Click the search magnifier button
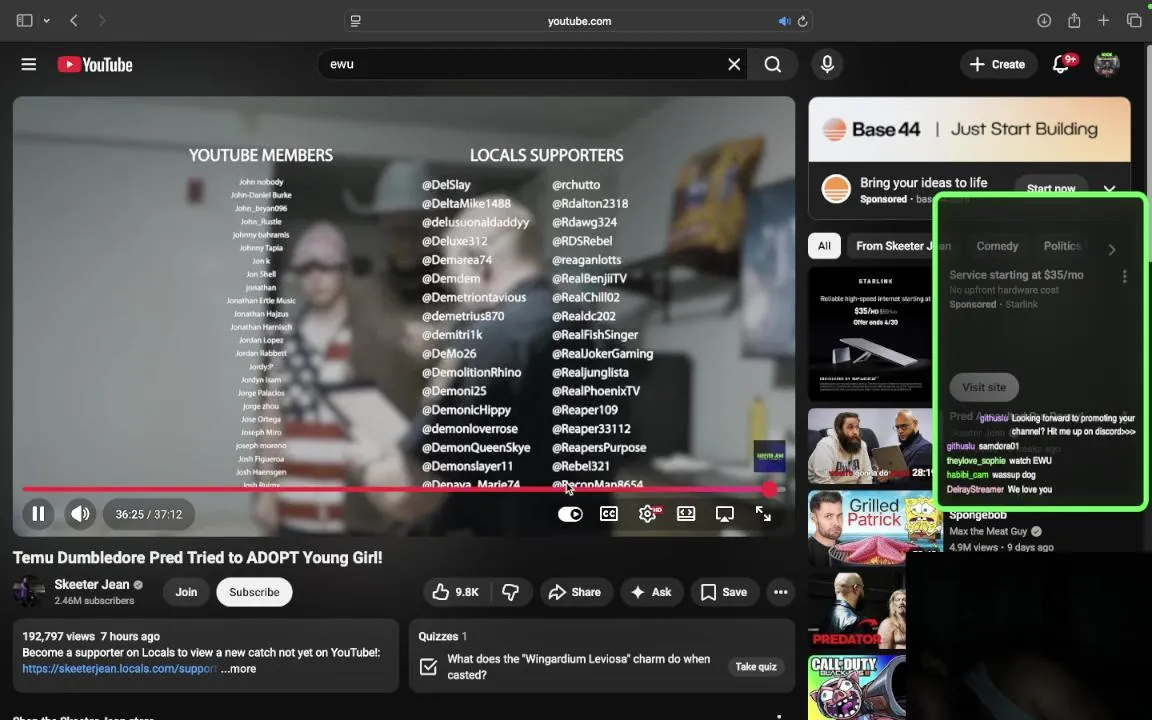This screenshot has width=1152, height=720. (772, 65)
